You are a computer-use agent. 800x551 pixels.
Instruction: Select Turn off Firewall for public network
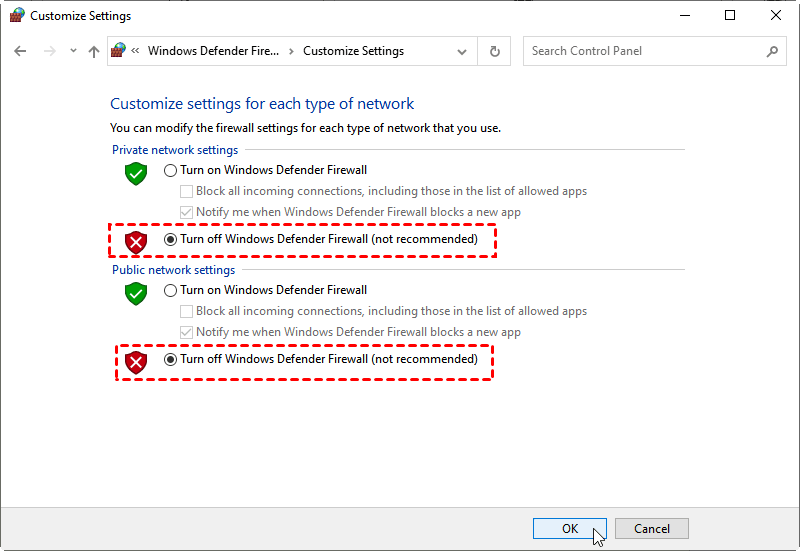point(170,360)
